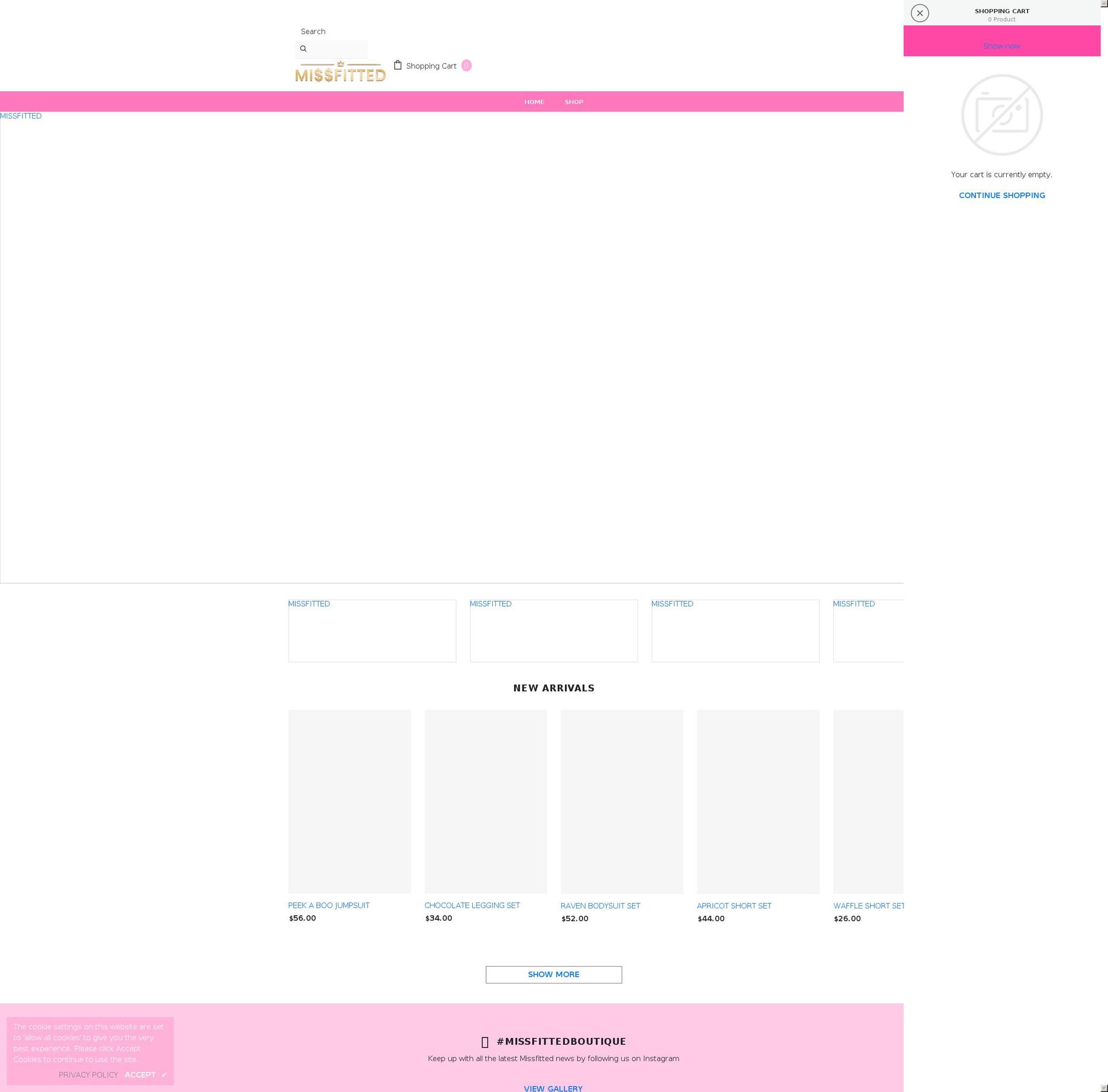Image resolution: width=1108 pixels, height=1092 pixels.
Task: Click the search magnifier icon
Action: [x=303, y=48]
